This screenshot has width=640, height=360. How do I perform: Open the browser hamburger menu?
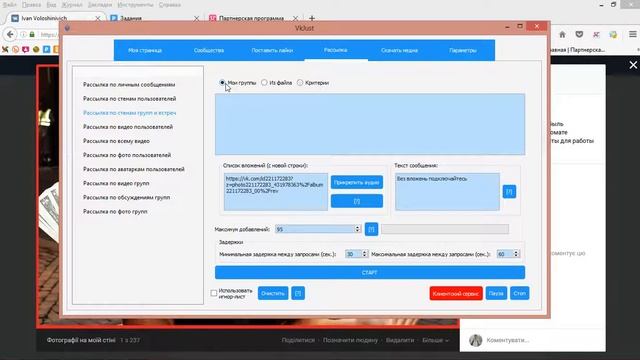[x=633, y=35]
